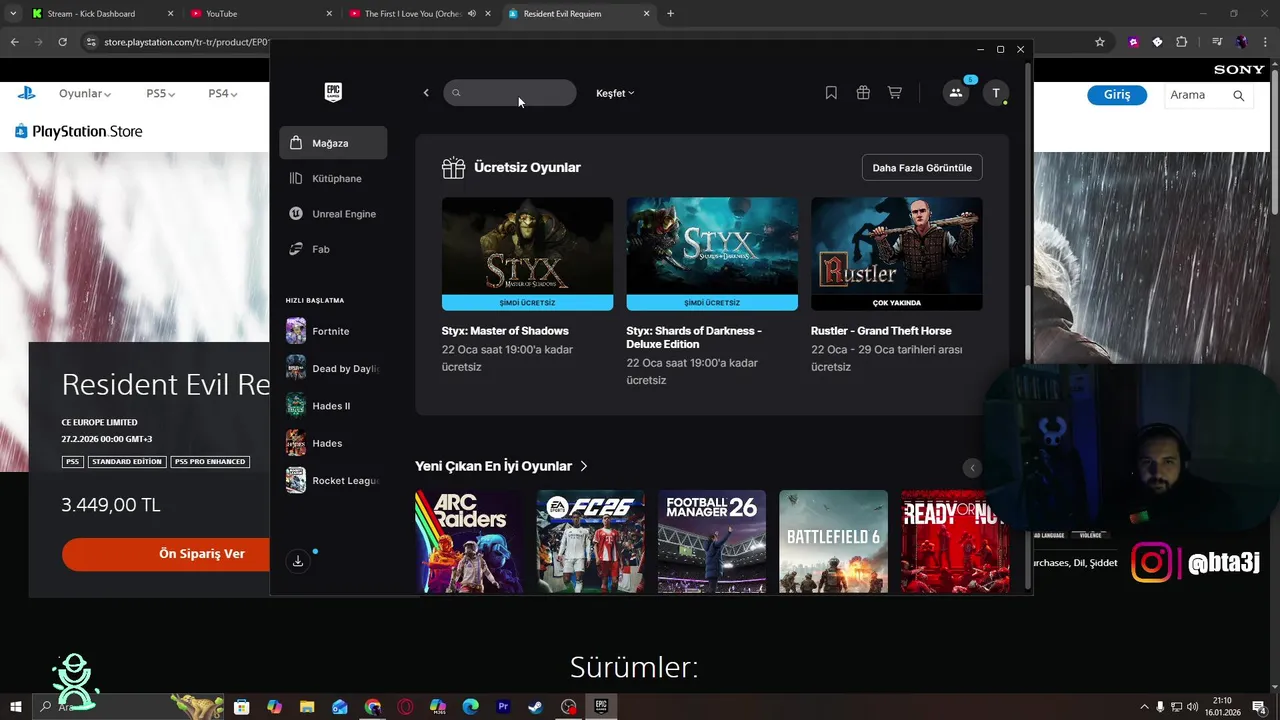1280x720 pixels.
Task: Go back with the Epic launcher arrow
Action: coord(426,93)
